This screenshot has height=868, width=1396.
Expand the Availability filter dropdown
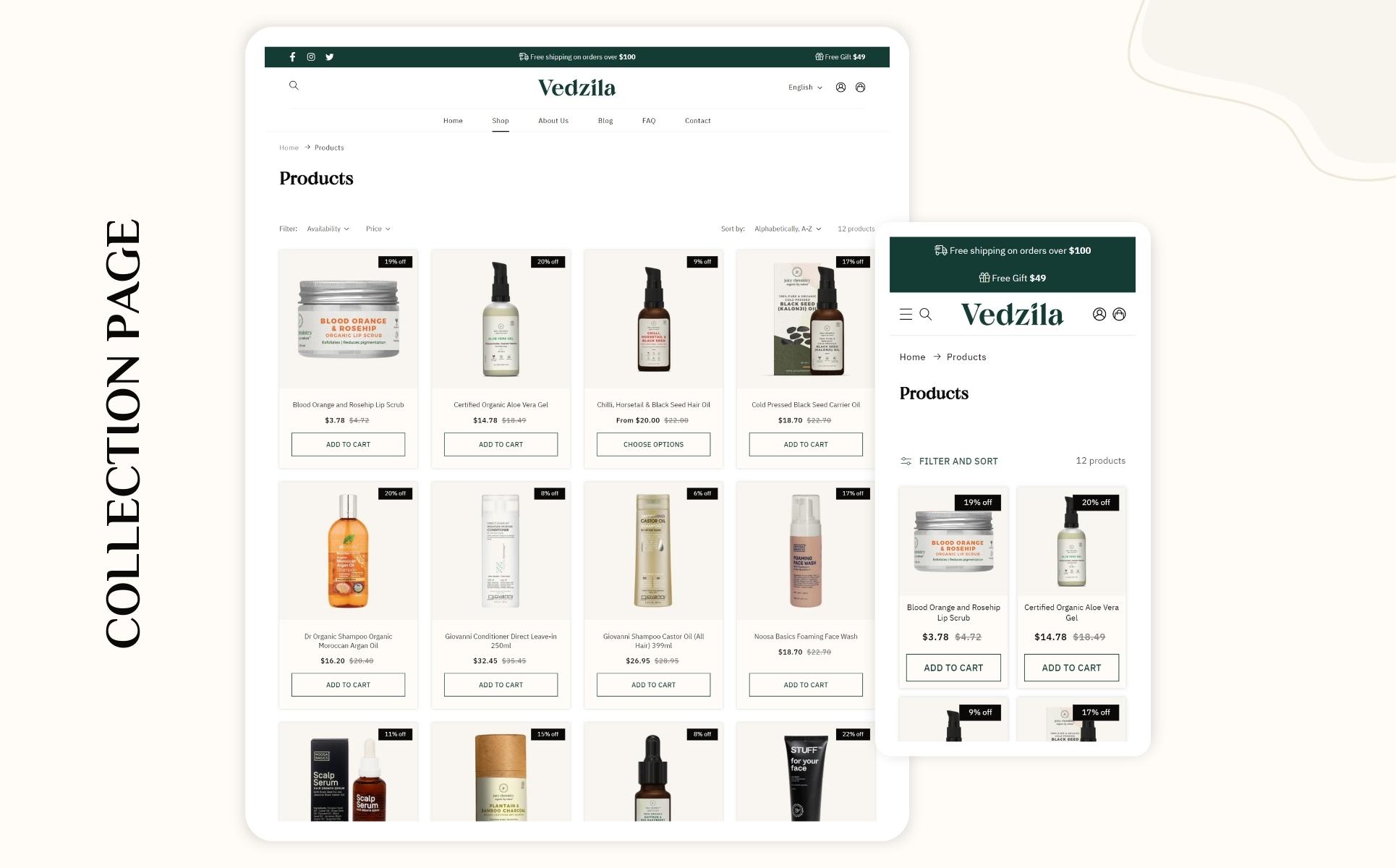coord(328,229)
